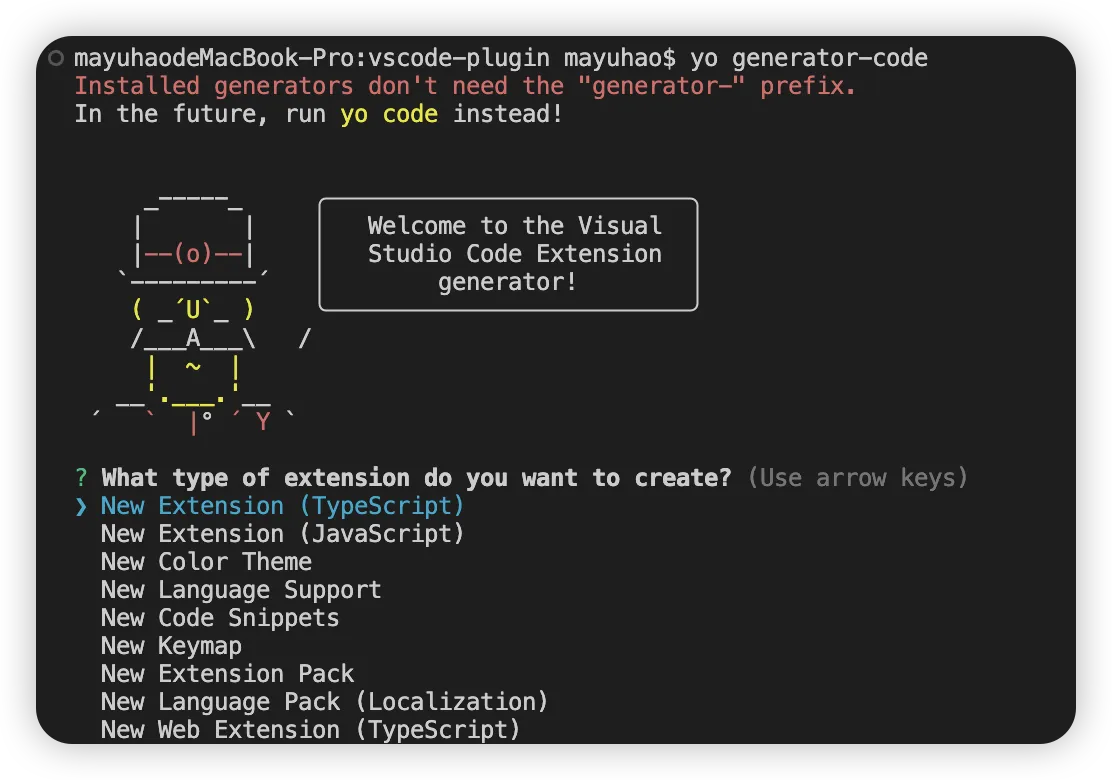Click the circle command marker before the prompt

[57, 58]
